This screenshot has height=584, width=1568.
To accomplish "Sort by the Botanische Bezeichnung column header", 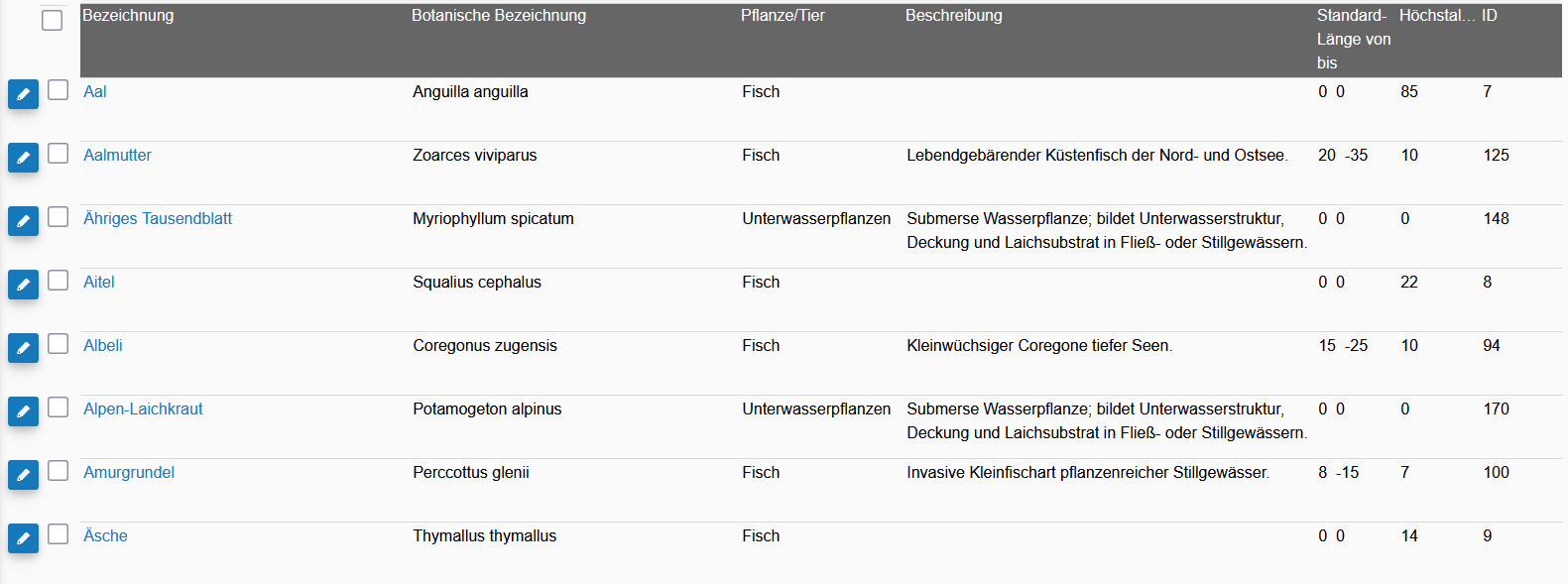I will [499, 16].
